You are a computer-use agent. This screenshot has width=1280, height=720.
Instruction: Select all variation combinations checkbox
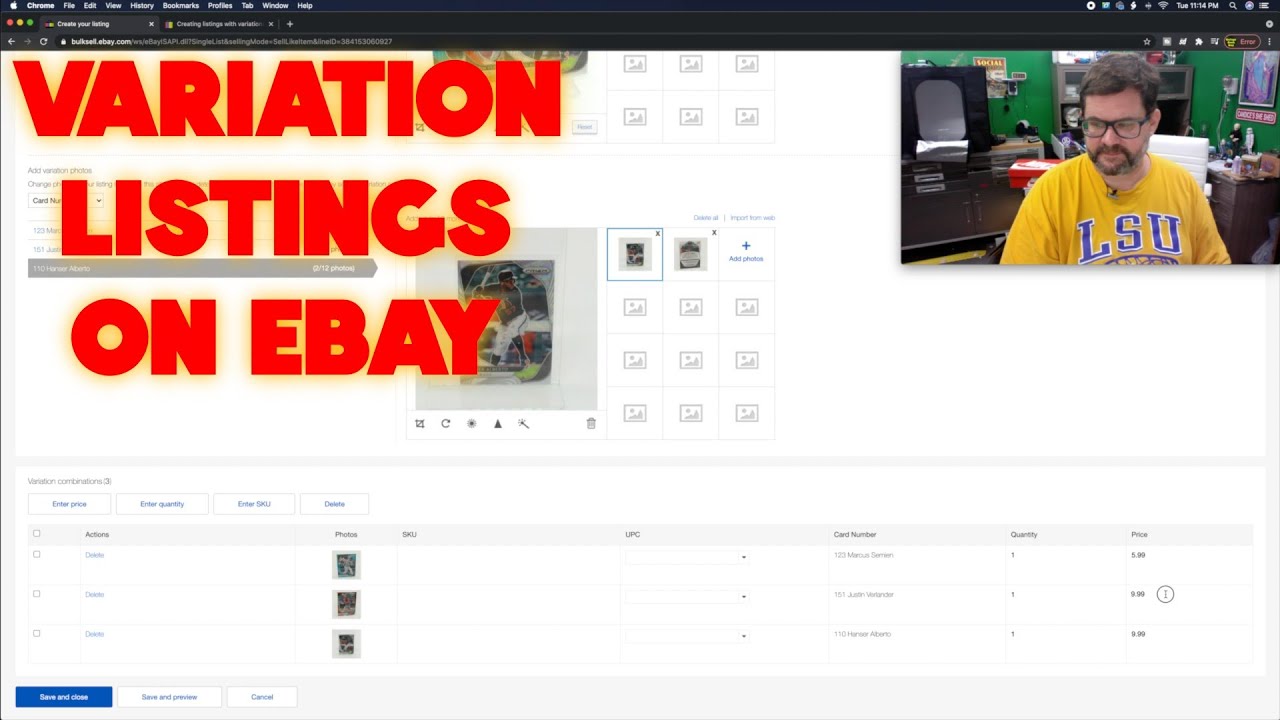[x=37, y=534]
